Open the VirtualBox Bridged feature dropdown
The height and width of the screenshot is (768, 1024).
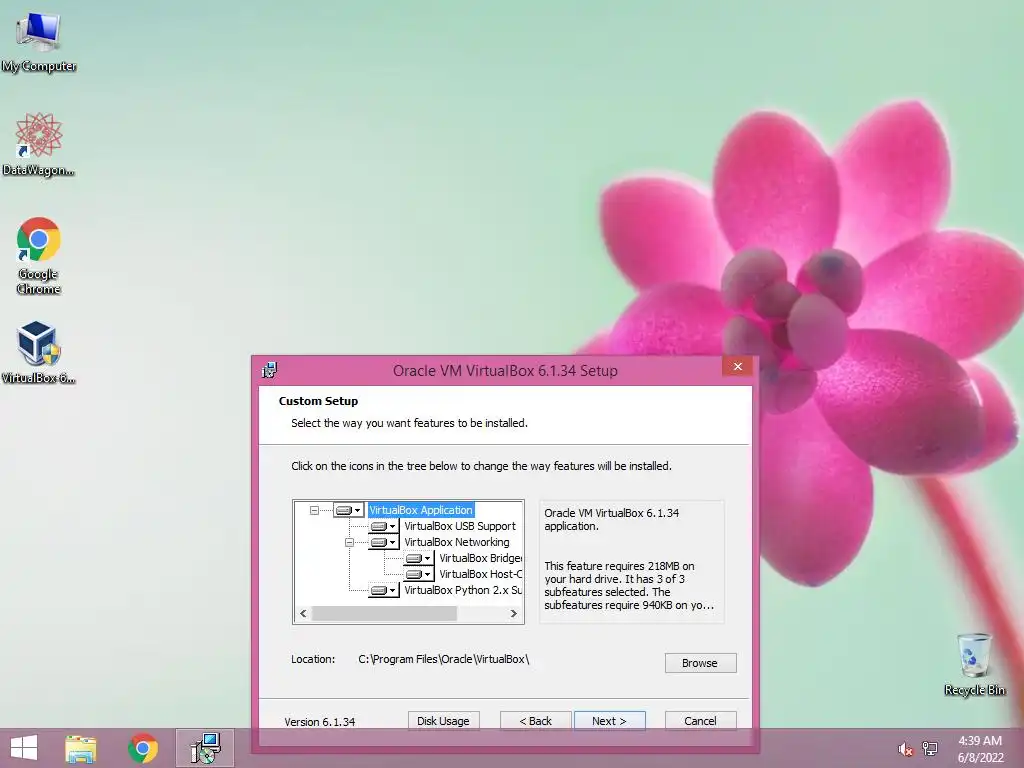(419, 558)
